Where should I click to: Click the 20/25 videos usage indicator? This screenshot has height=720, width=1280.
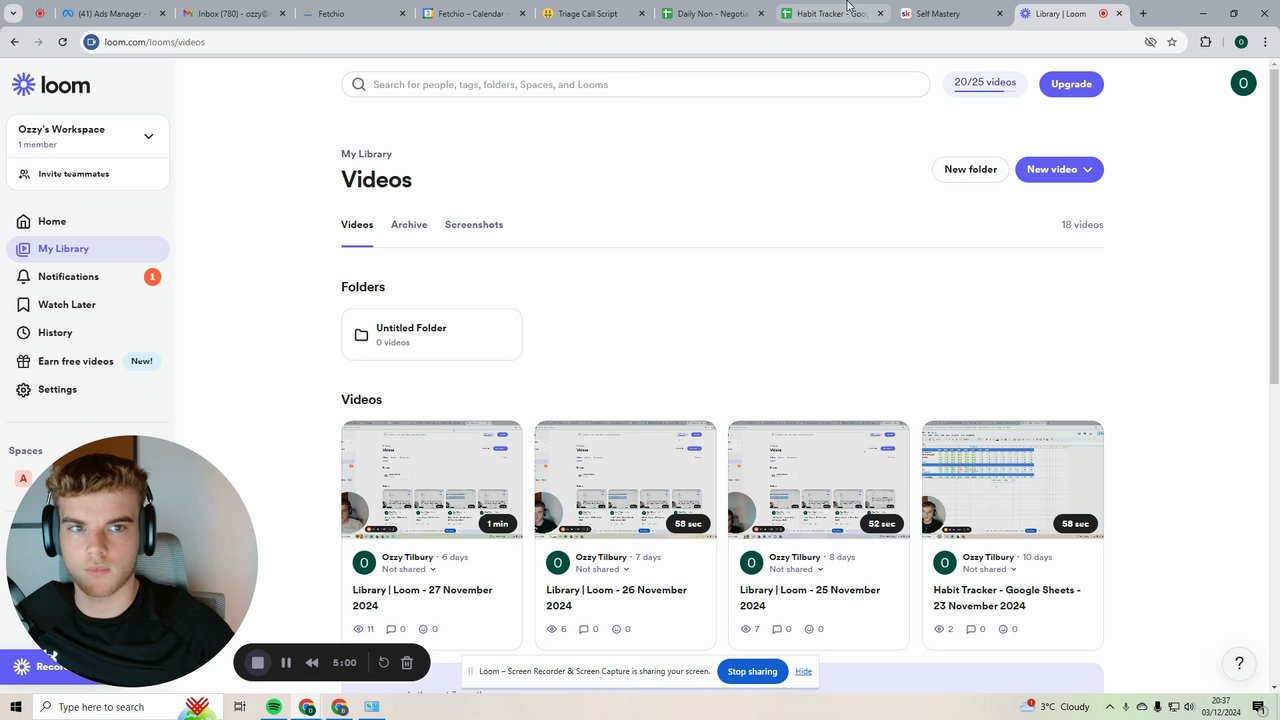click(985, 83)
